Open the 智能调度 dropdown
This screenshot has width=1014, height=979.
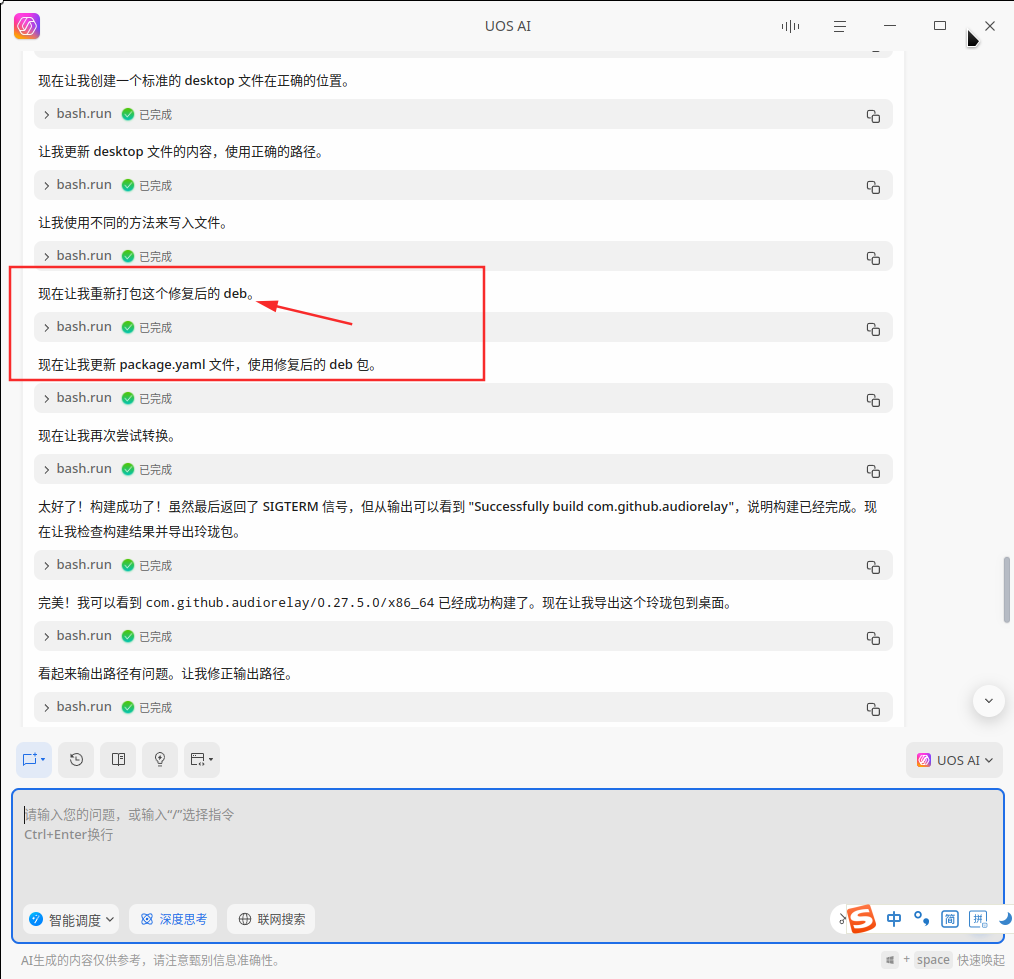click(71, 919)
